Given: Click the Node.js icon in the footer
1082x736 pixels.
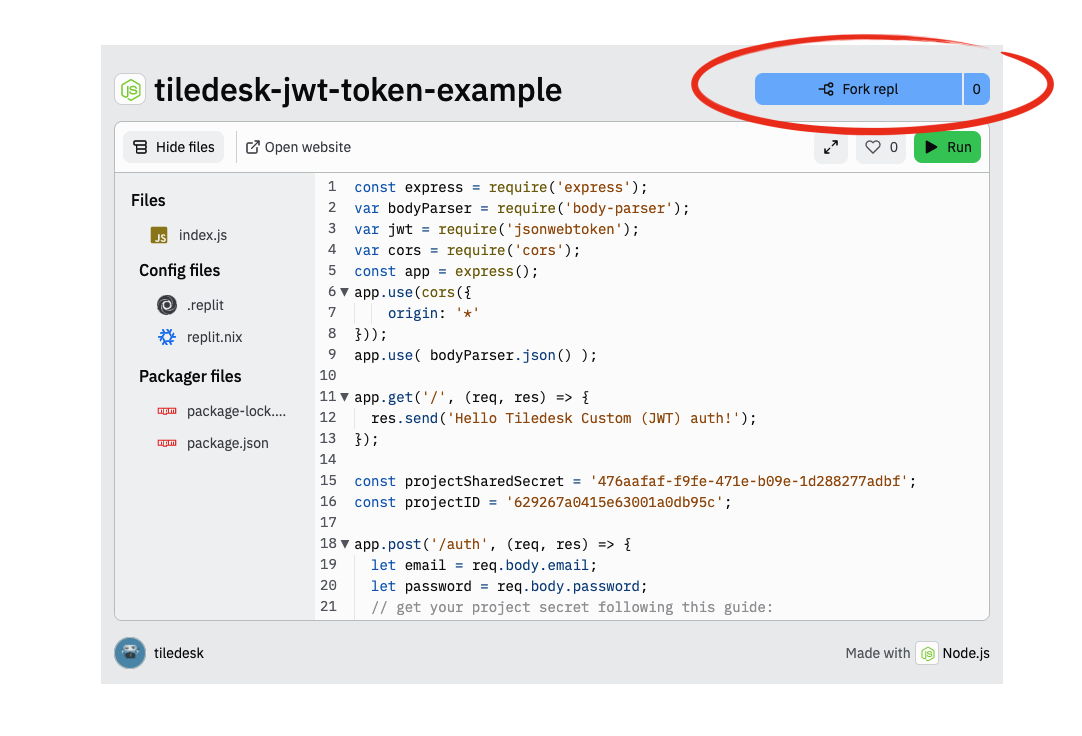Looking at the screenshot, I should click(x=928, y=653).
